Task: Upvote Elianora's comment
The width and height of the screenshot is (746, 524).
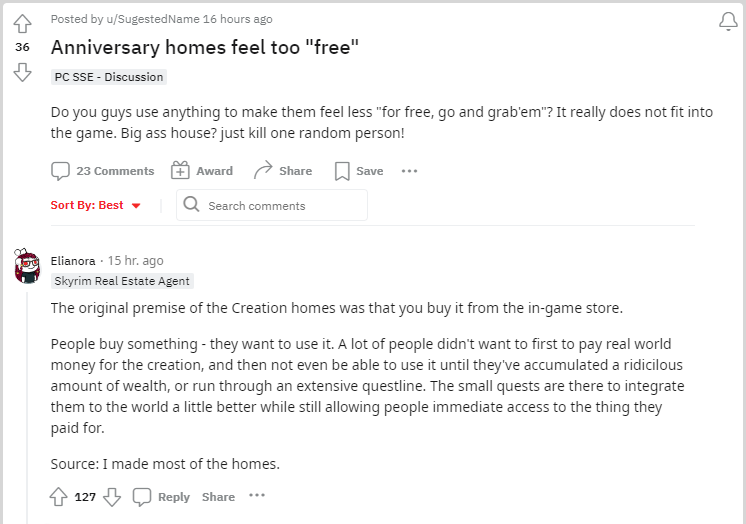Action: pos(59,496)
